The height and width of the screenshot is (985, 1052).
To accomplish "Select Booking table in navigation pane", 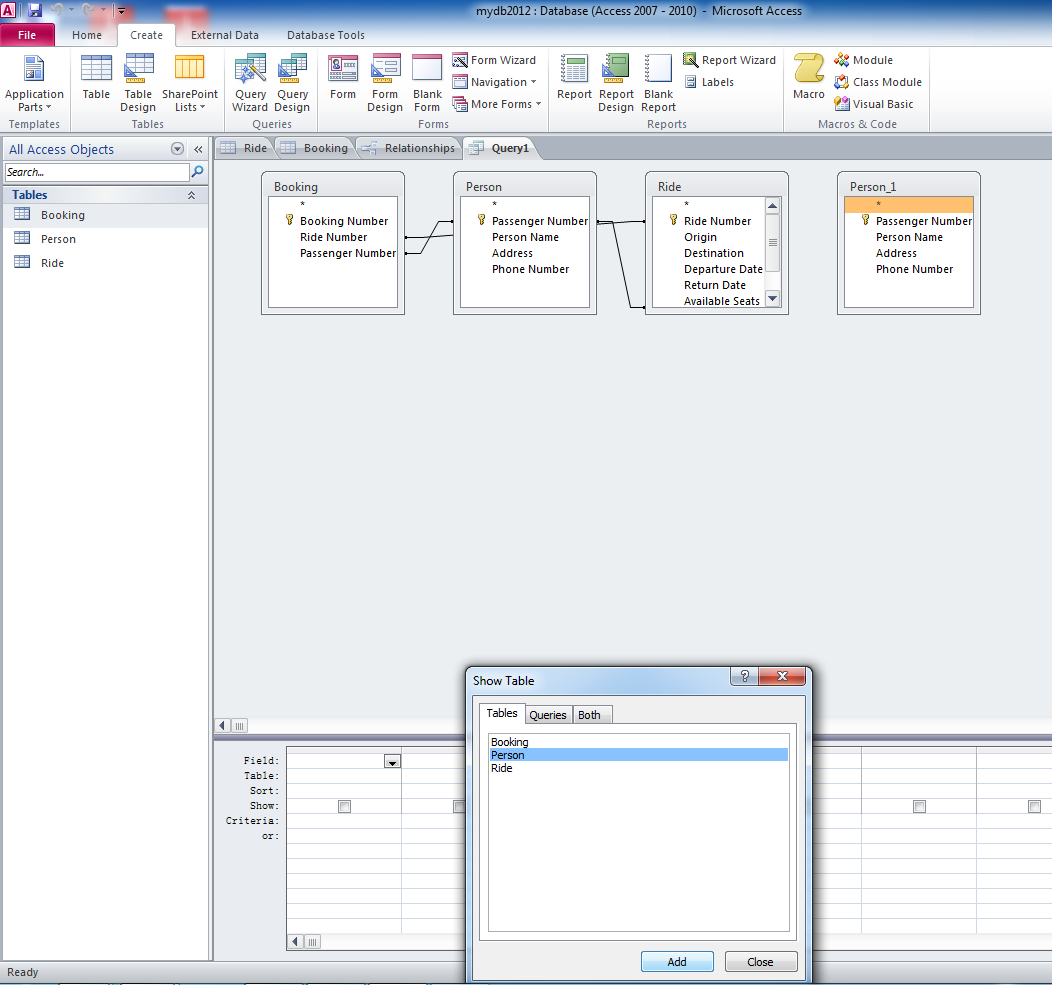I will 62,215.
